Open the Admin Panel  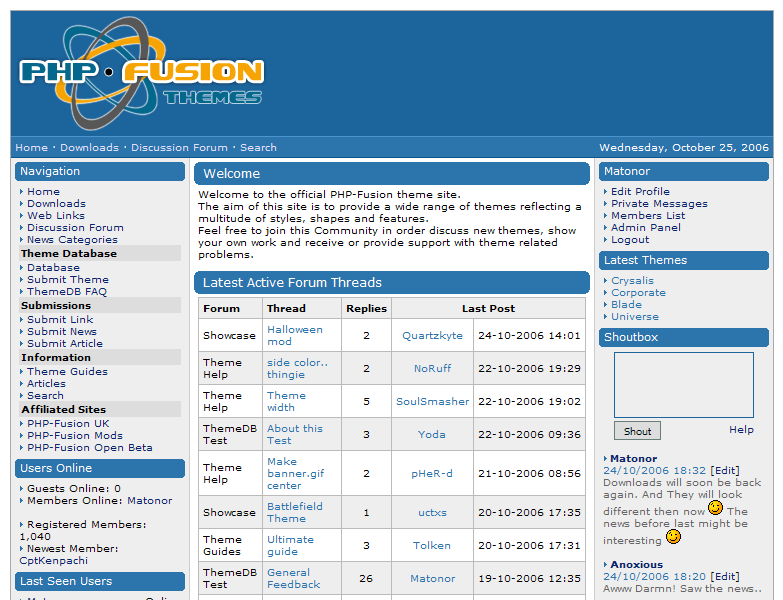pyautogui.click(x=646, y=228)
